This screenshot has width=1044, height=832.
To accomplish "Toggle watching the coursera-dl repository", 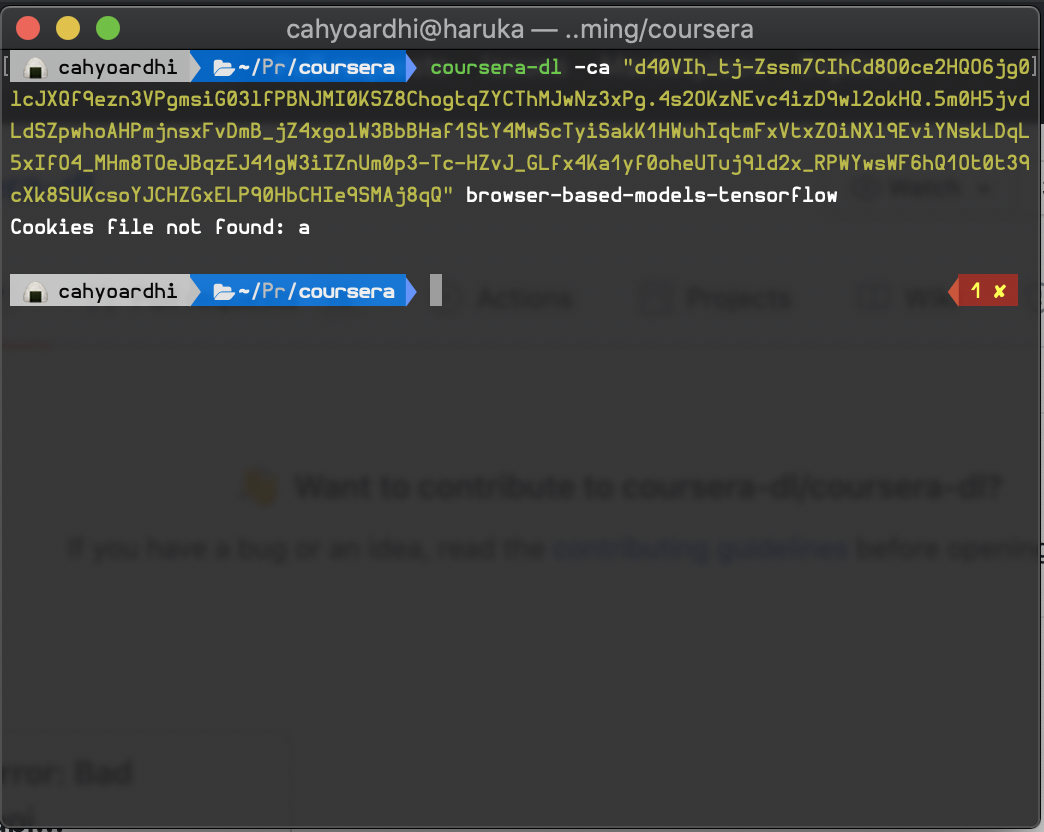I will 925,187.
